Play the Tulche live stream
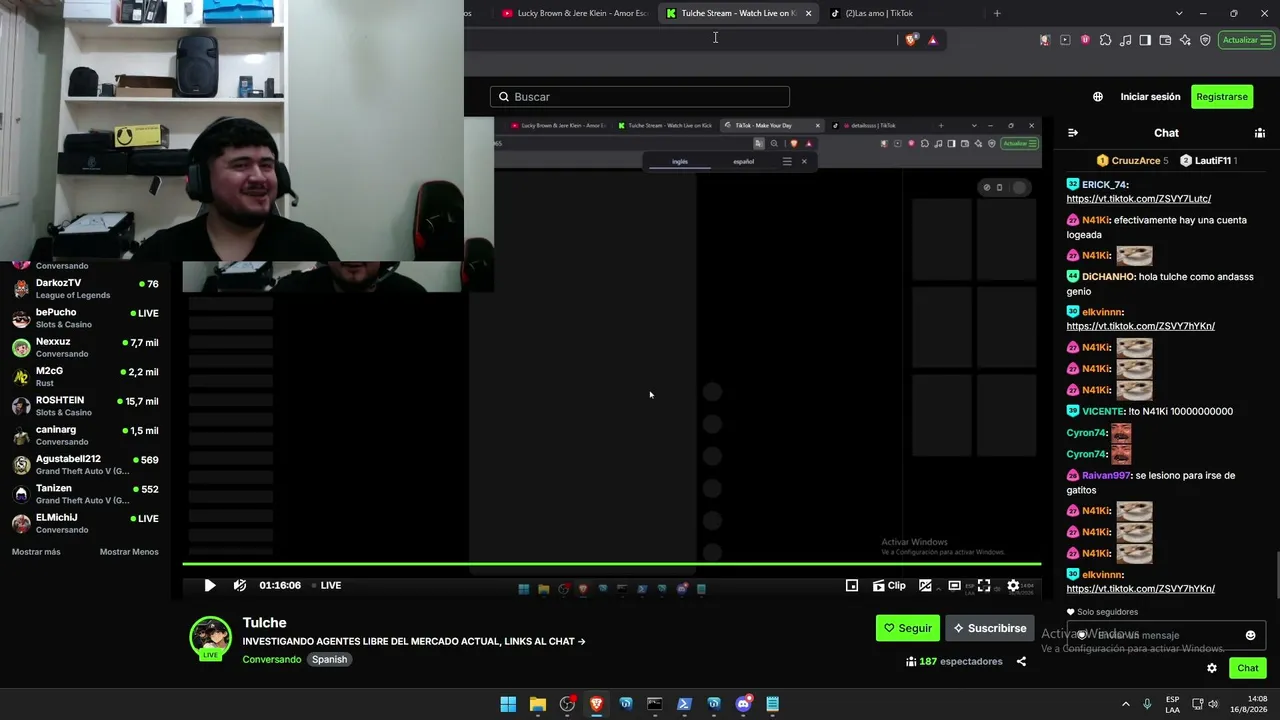 pyautogui.click(x=209, y=585)
